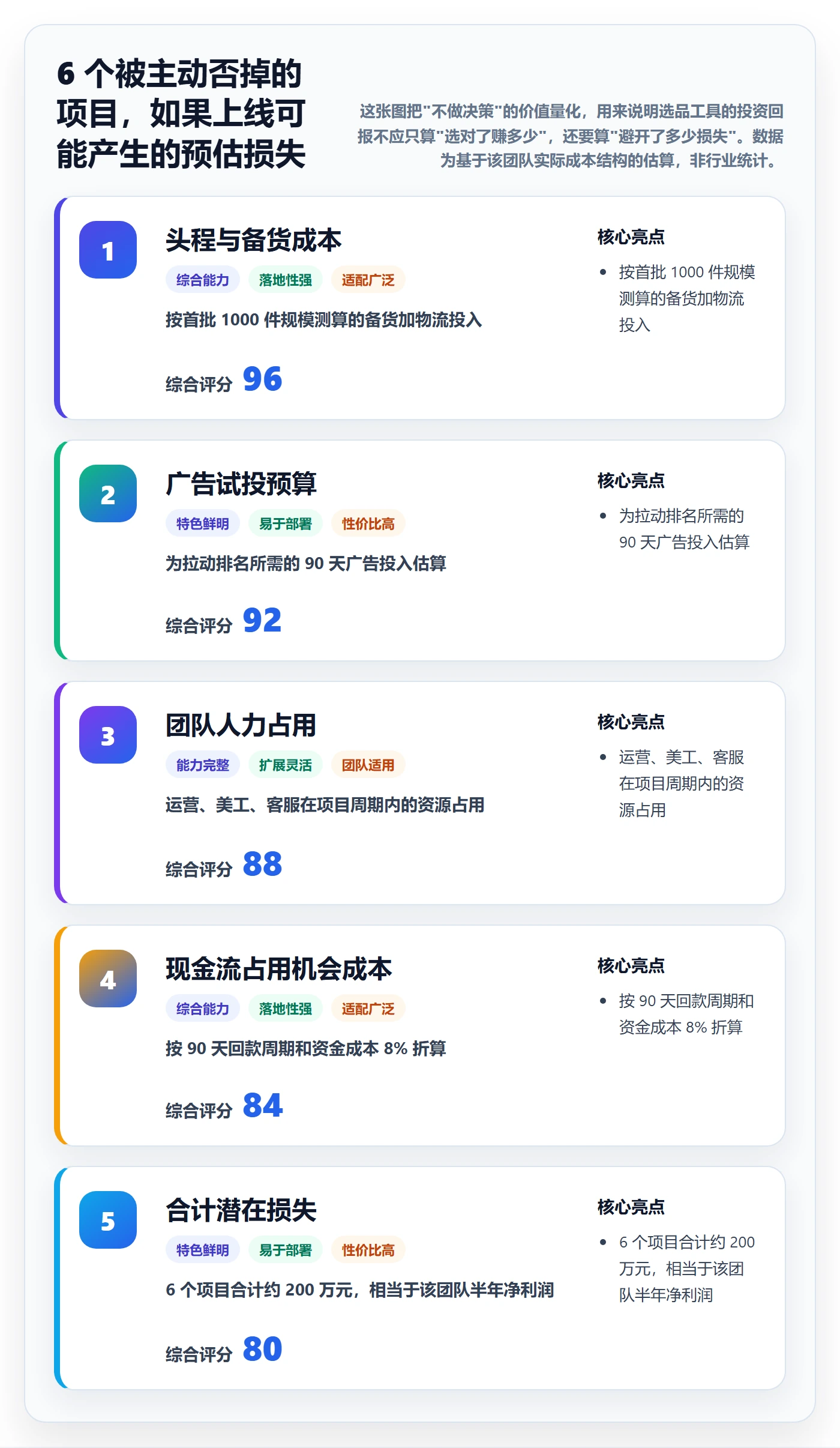Click the description 6 个项目合计约 200 万元，相当于该团队半年净利润
The height and width of the screenshot is (1448, 840).
point(359,1290)
